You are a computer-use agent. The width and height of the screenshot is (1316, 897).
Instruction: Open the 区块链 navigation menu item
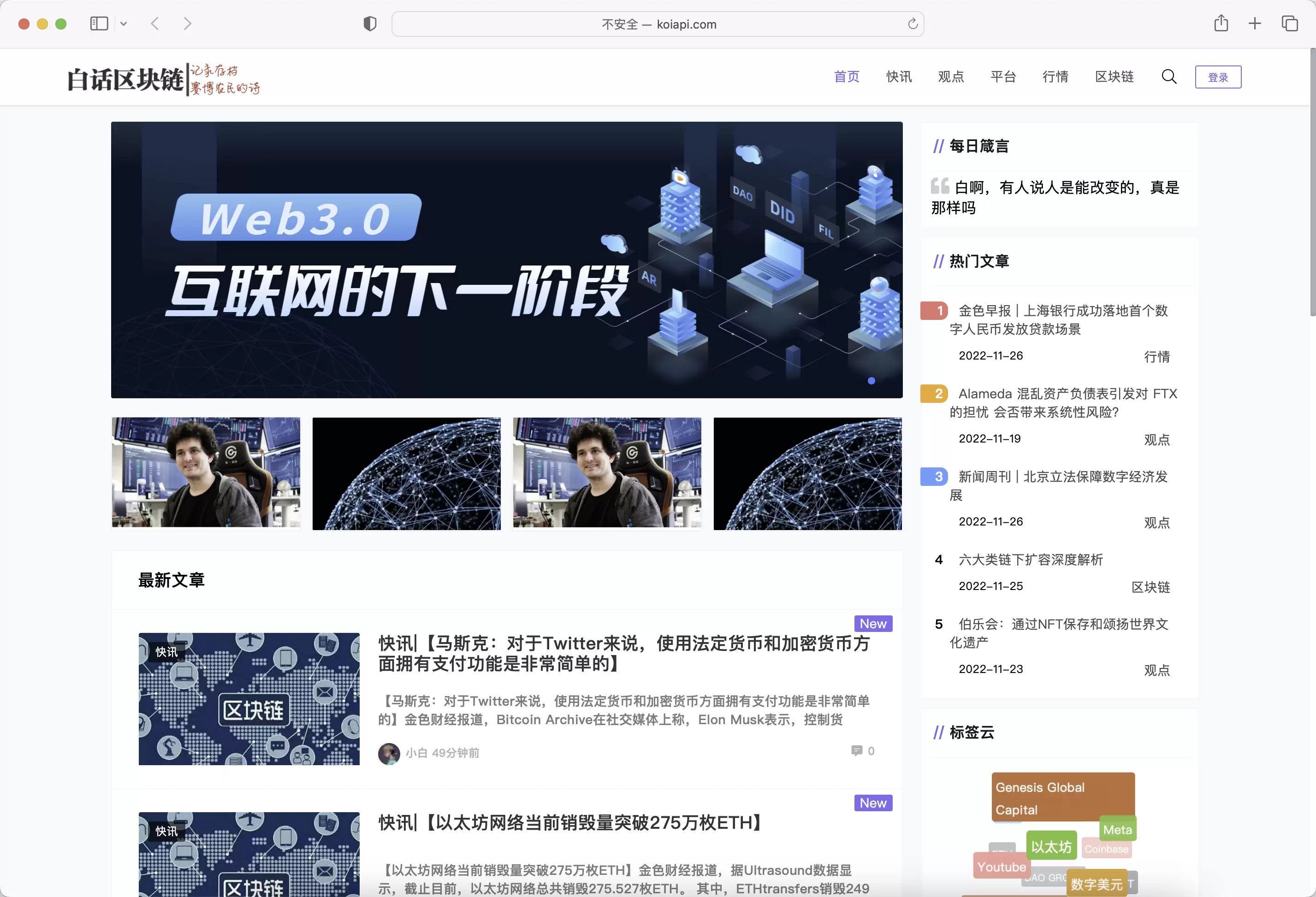click(x=1114, y=77)
